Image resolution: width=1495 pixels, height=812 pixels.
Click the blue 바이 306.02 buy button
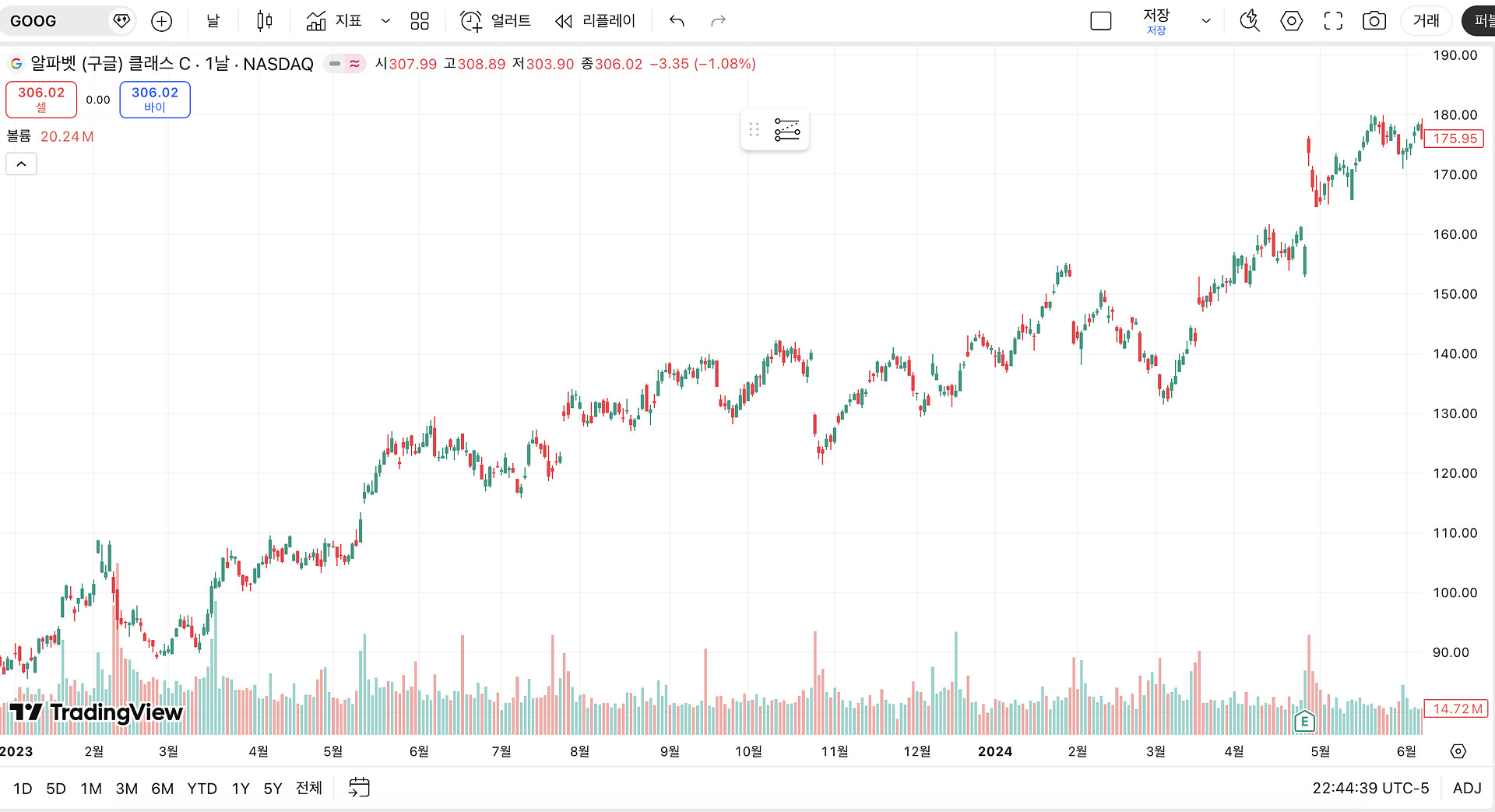coord(155,99)
